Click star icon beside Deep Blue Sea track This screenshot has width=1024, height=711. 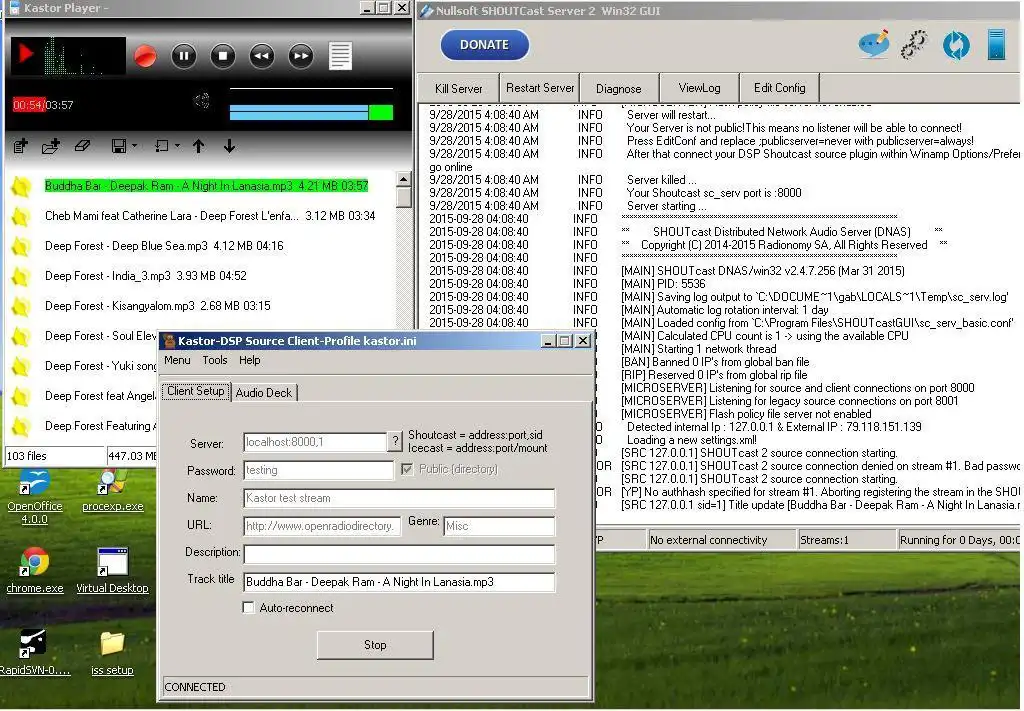[x=21, y=247]
